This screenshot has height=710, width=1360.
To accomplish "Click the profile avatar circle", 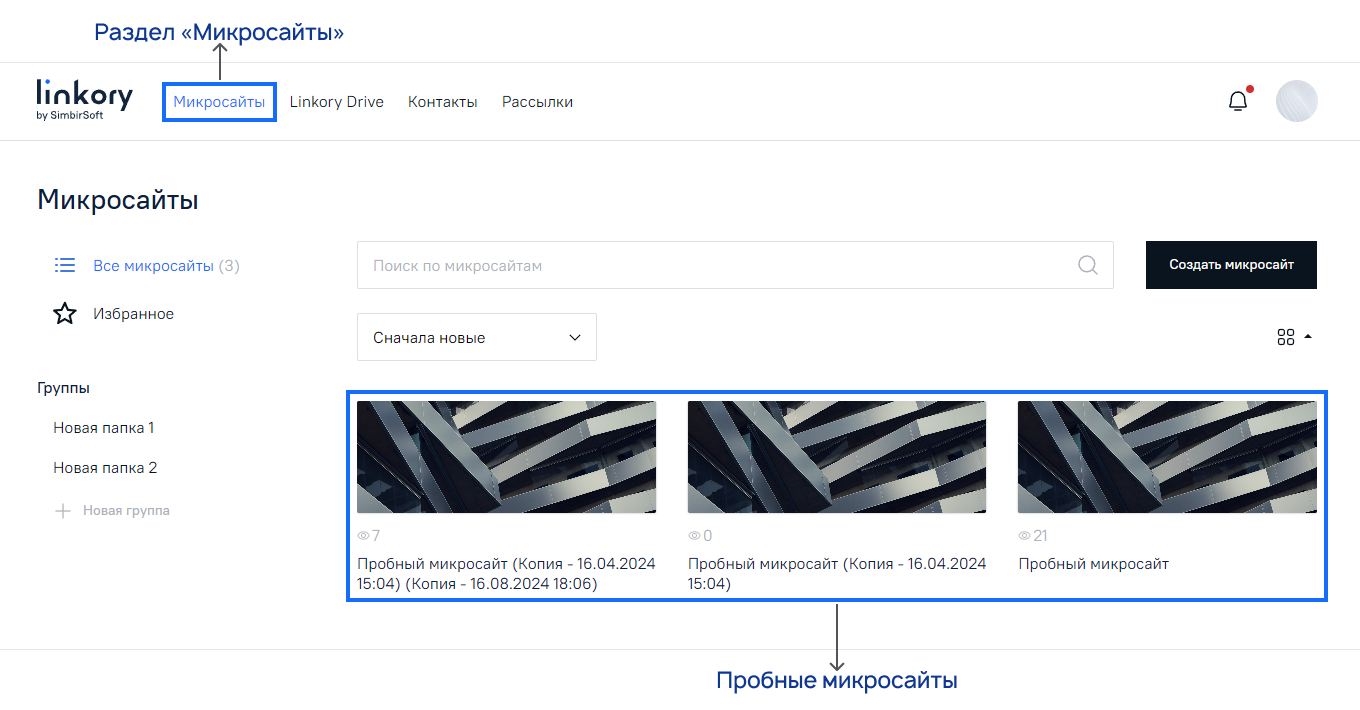I will [1297, 101].
